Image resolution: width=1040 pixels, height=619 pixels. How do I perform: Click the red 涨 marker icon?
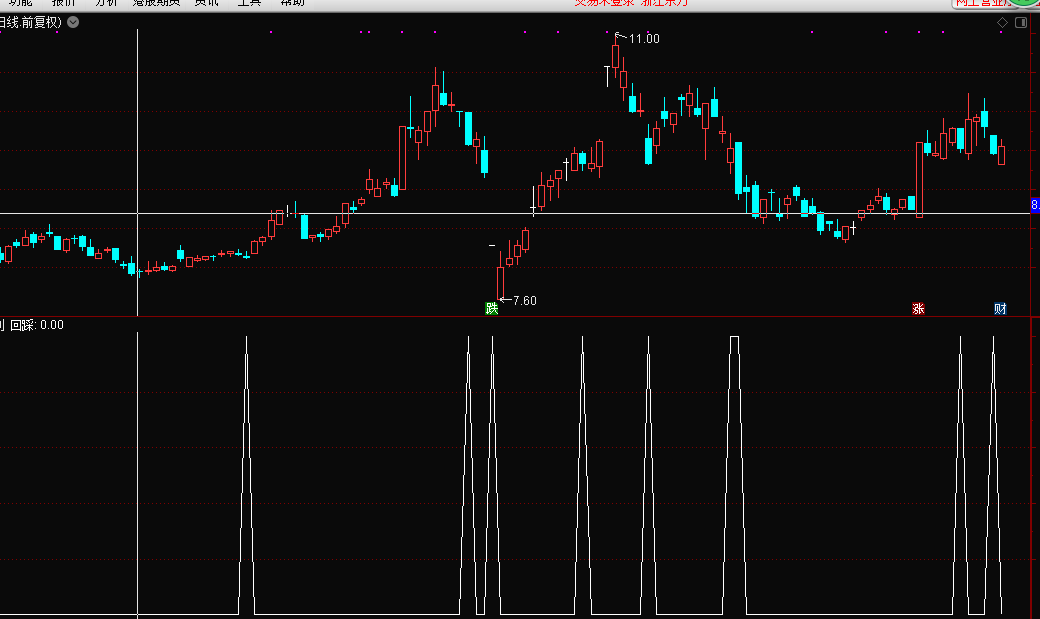click(917, 308)
